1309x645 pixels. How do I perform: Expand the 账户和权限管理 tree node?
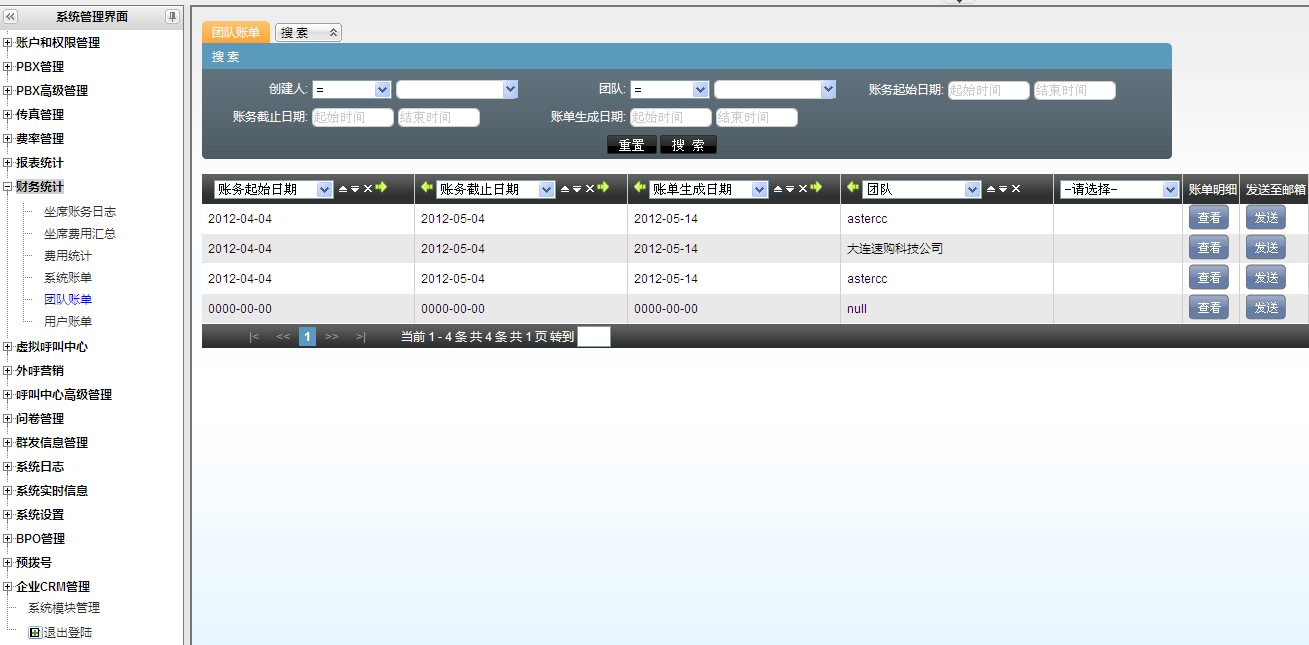8,43
